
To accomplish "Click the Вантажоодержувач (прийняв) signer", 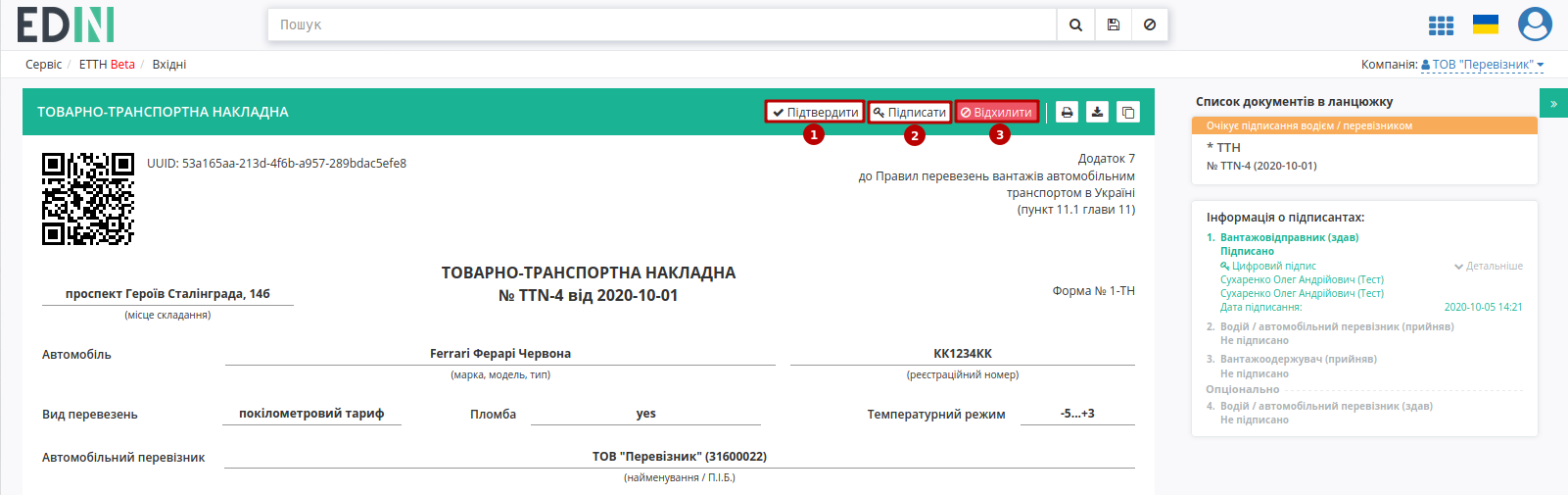I will [1299, 359].
